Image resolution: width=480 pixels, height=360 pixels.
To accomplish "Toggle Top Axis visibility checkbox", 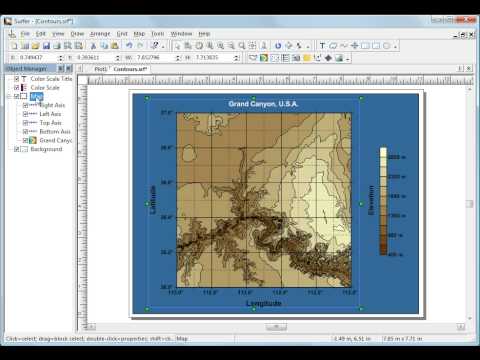I will point(25,123).
